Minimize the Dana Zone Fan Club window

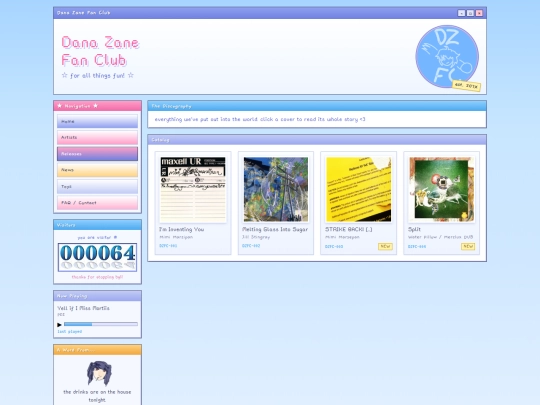pos(461,13)
